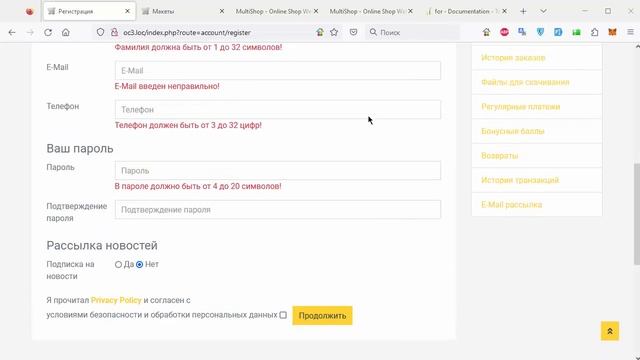Open Файлы для скачивания sidebar link

coord(525,82)
